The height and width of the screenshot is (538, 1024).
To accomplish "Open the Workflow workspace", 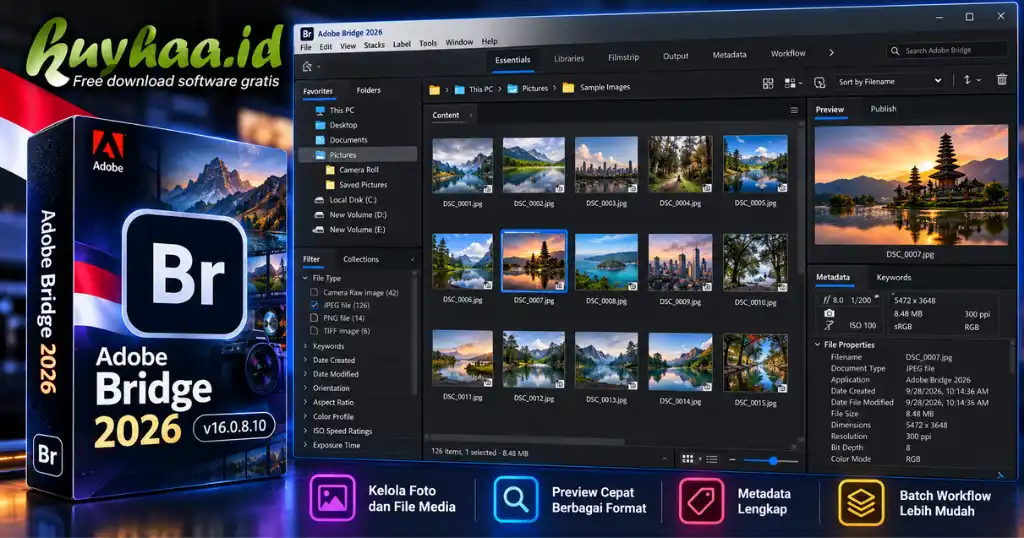I will pos(788,54).
